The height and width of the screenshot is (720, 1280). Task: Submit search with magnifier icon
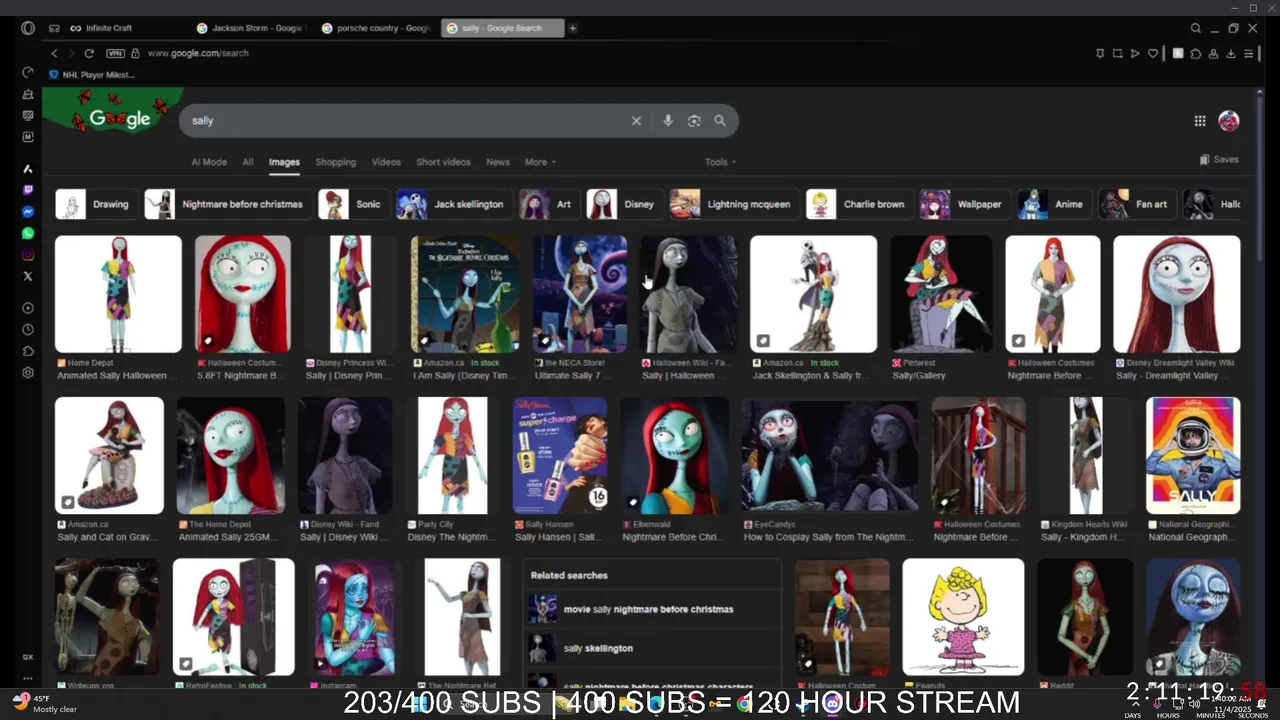719,121
